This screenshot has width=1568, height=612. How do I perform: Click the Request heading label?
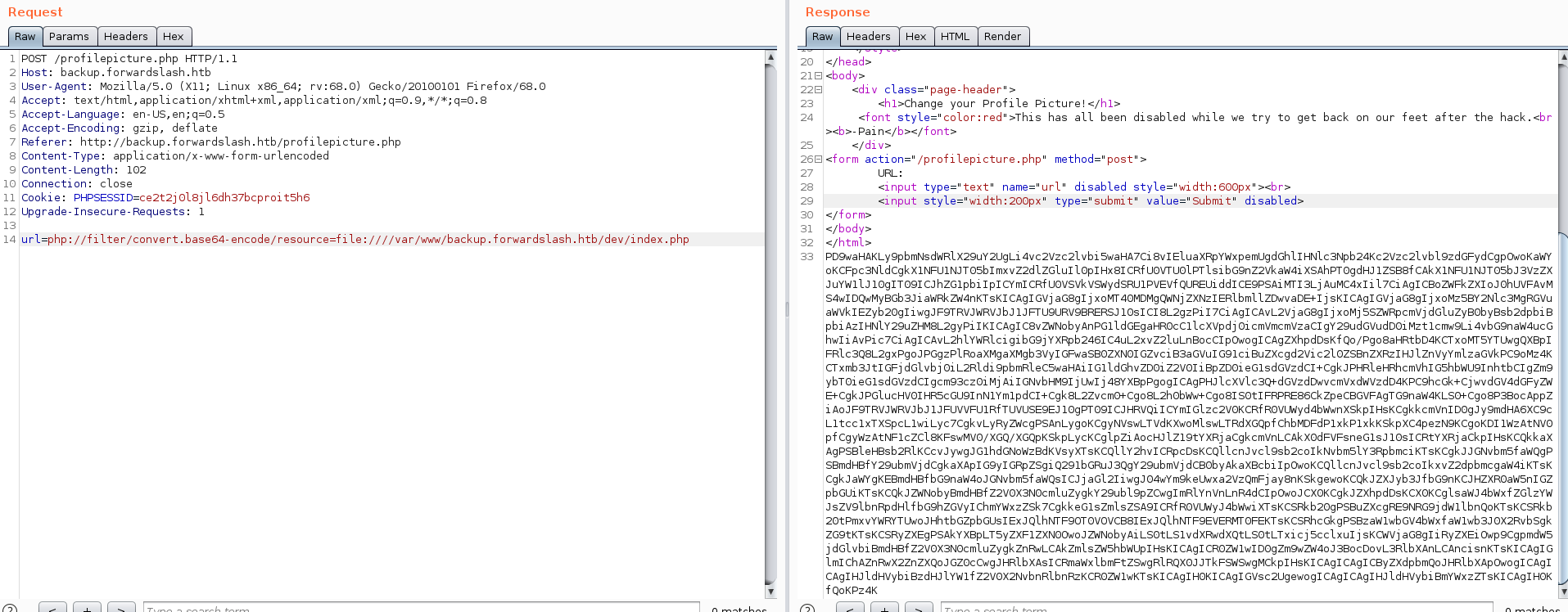click(x=35, y=12)
